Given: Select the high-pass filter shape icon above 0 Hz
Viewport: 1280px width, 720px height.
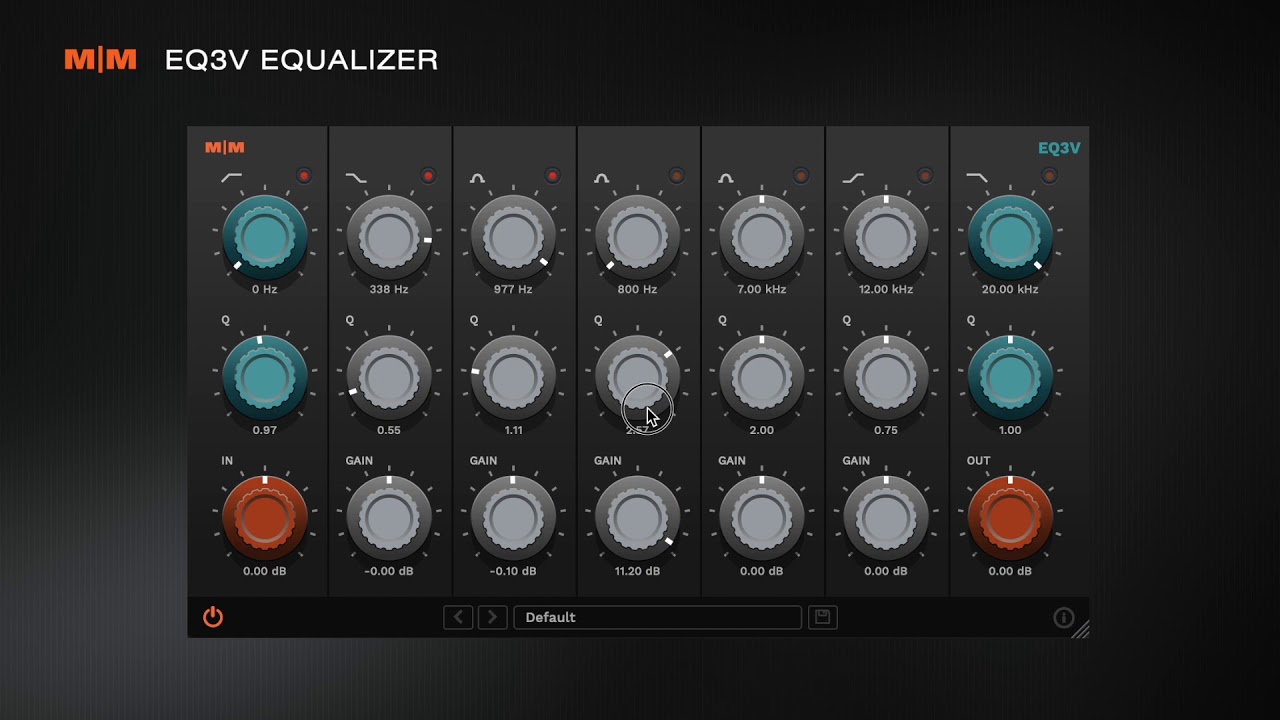Looking at the screenshot, I should 231,178.
